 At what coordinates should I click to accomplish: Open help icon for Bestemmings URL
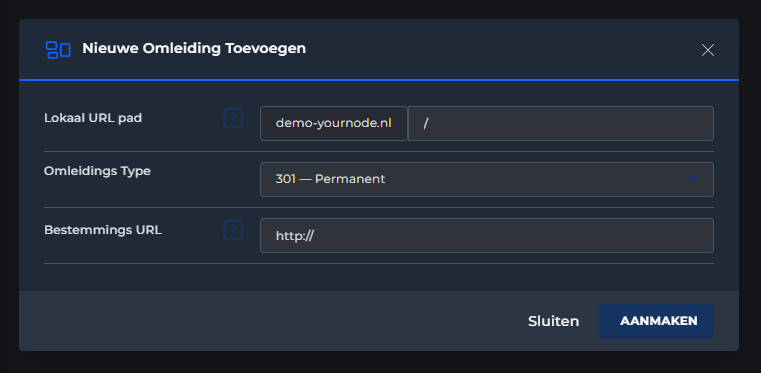(x=233, y=230)
